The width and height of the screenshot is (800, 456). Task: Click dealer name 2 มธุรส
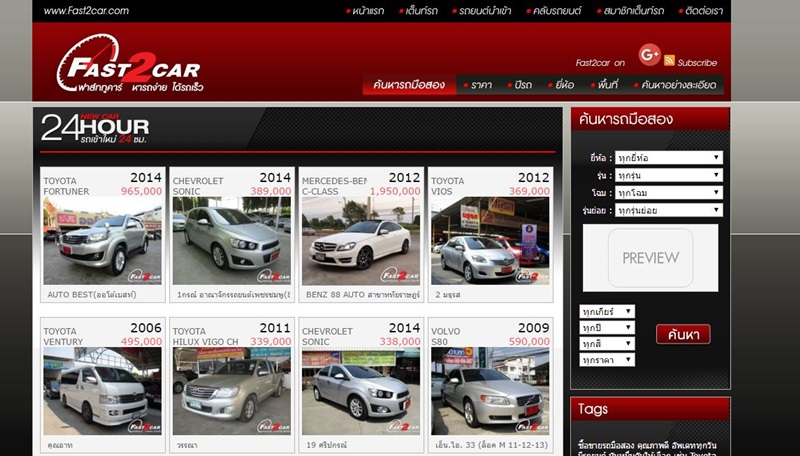(448, 295)
